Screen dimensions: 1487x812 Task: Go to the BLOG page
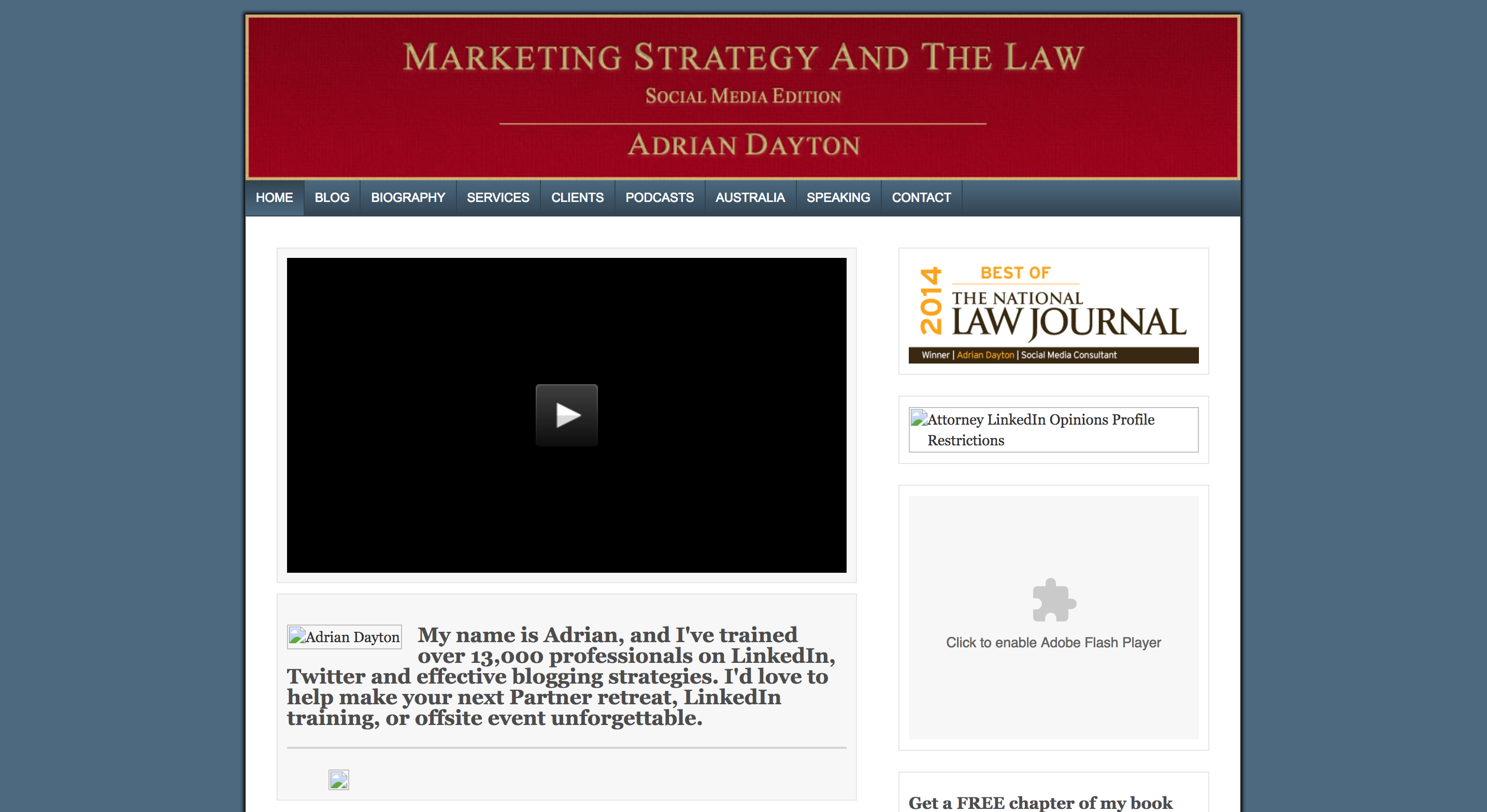point(332,197)
